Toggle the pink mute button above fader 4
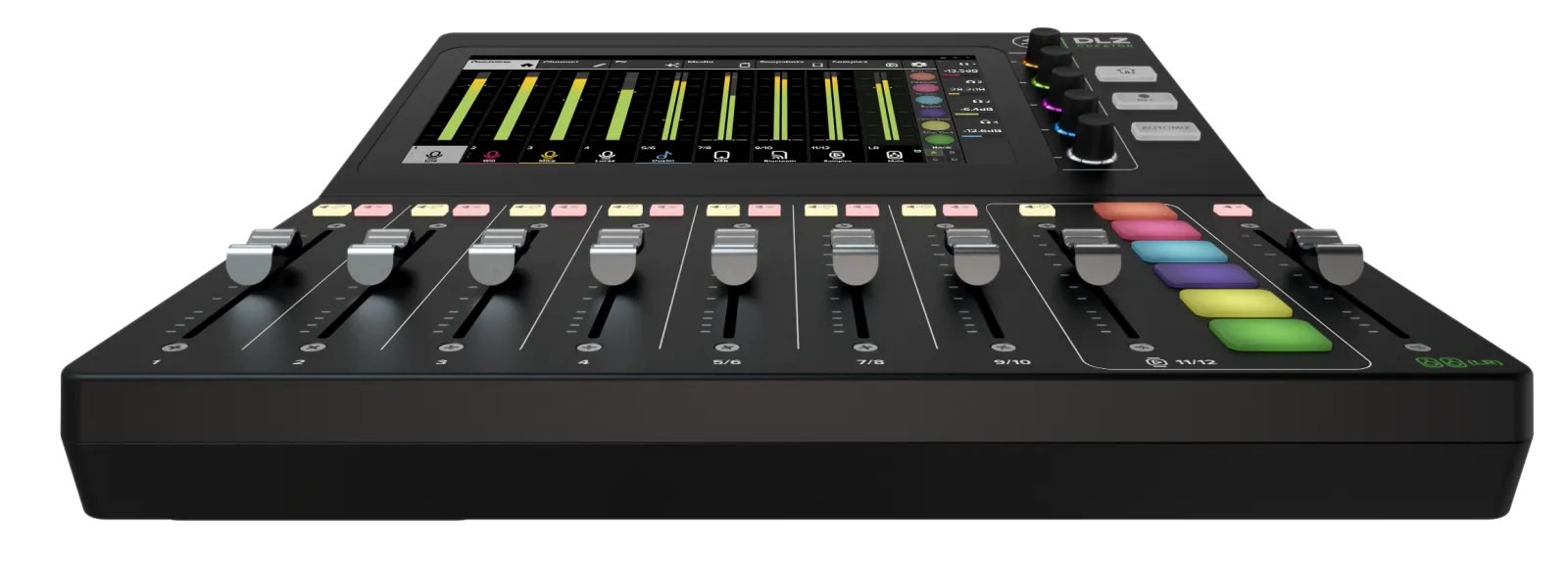Image resolution: width=1568 pixels, height=564 pixels. pos(667,210)
